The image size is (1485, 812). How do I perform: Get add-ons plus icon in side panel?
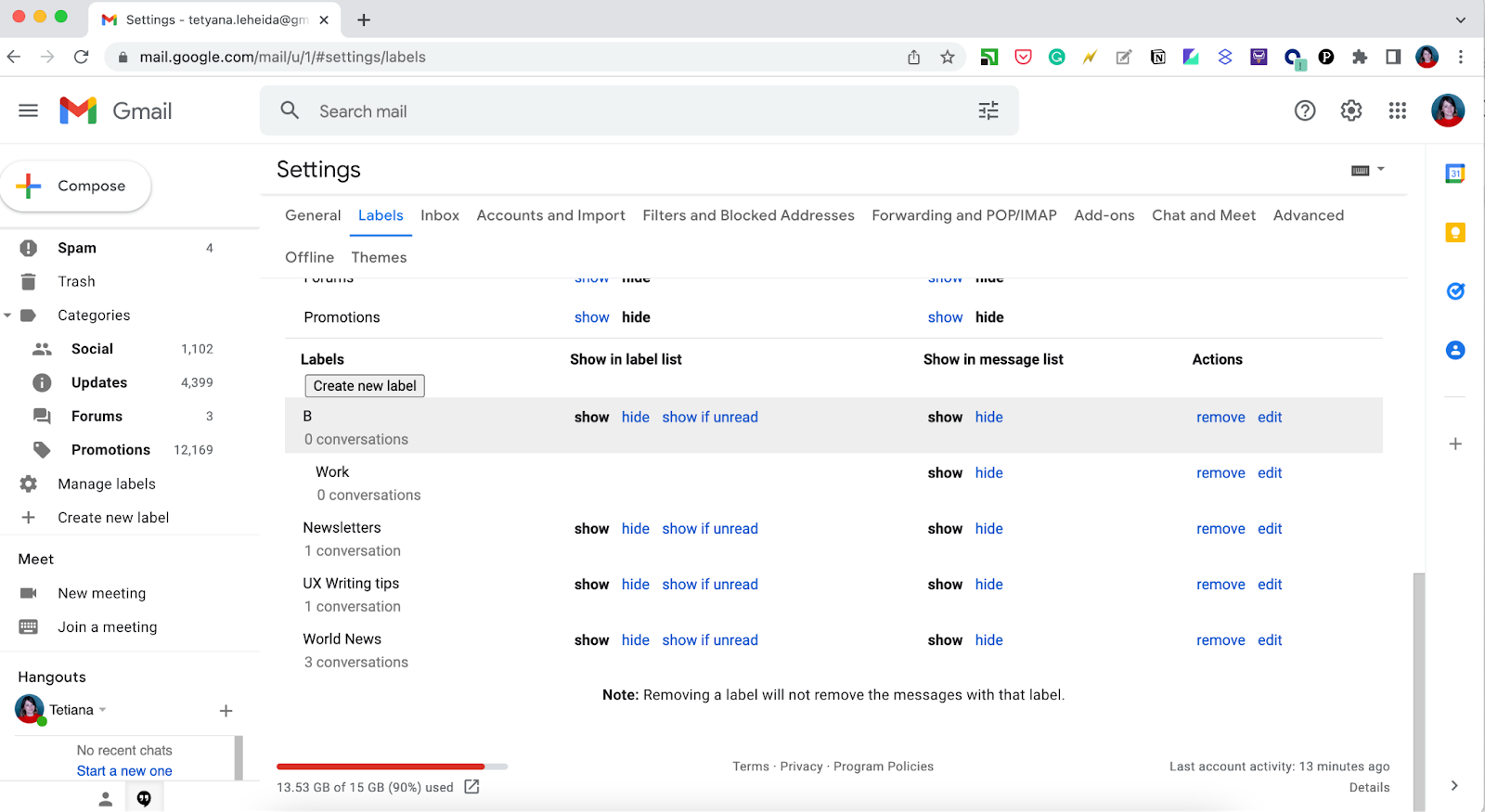[x=1455, y=444]
